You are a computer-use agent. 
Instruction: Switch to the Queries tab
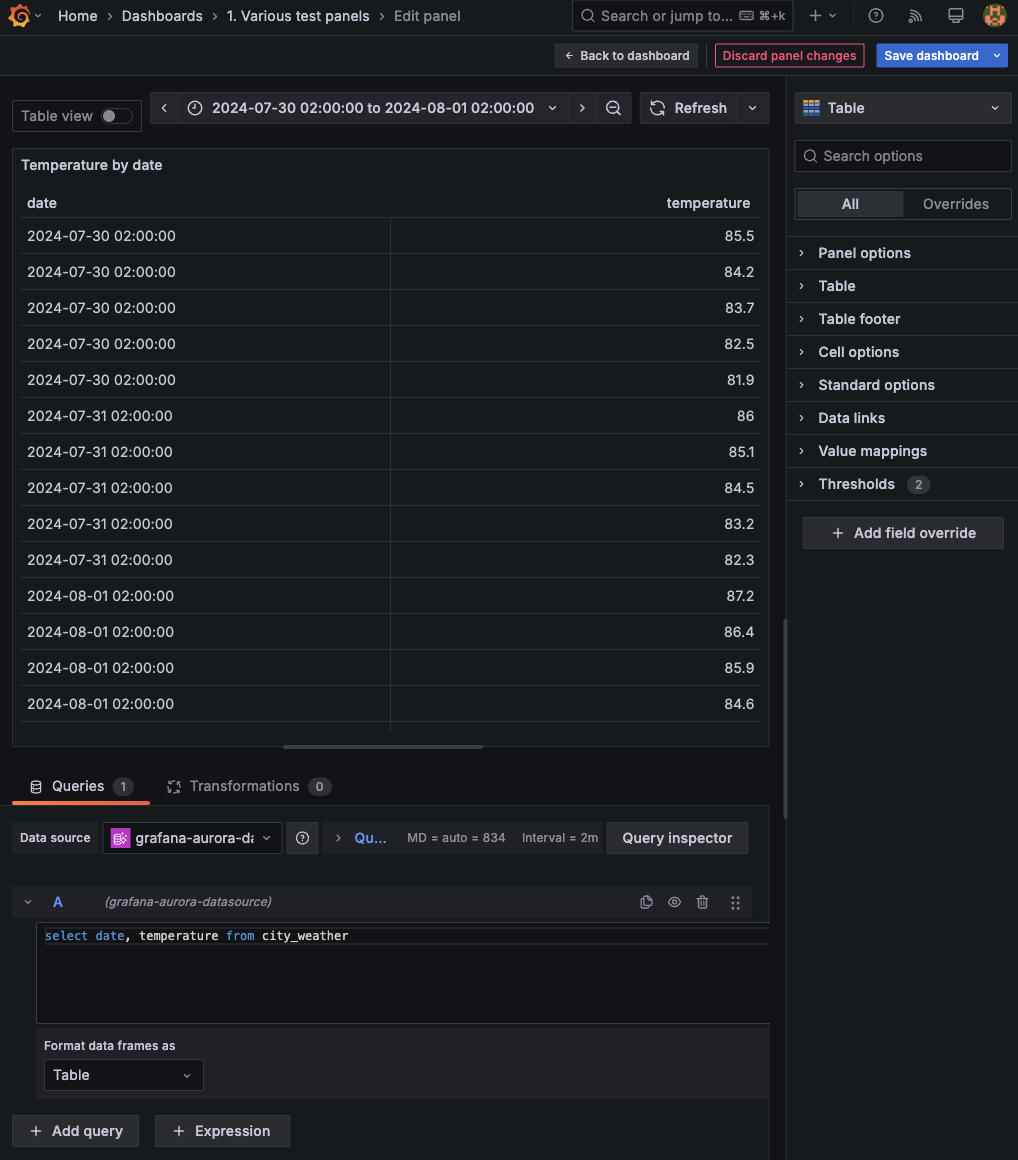[81, 786]
